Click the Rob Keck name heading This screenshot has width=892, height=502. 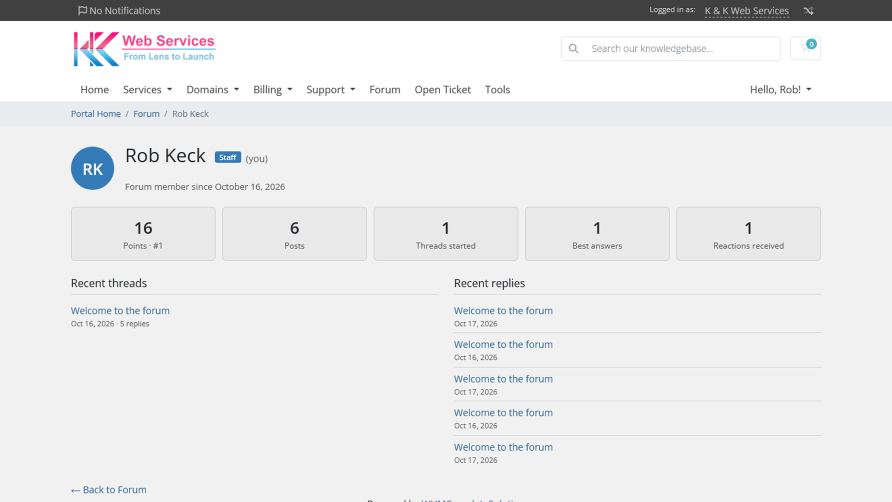pyautogui.click(x=165, y=155)
